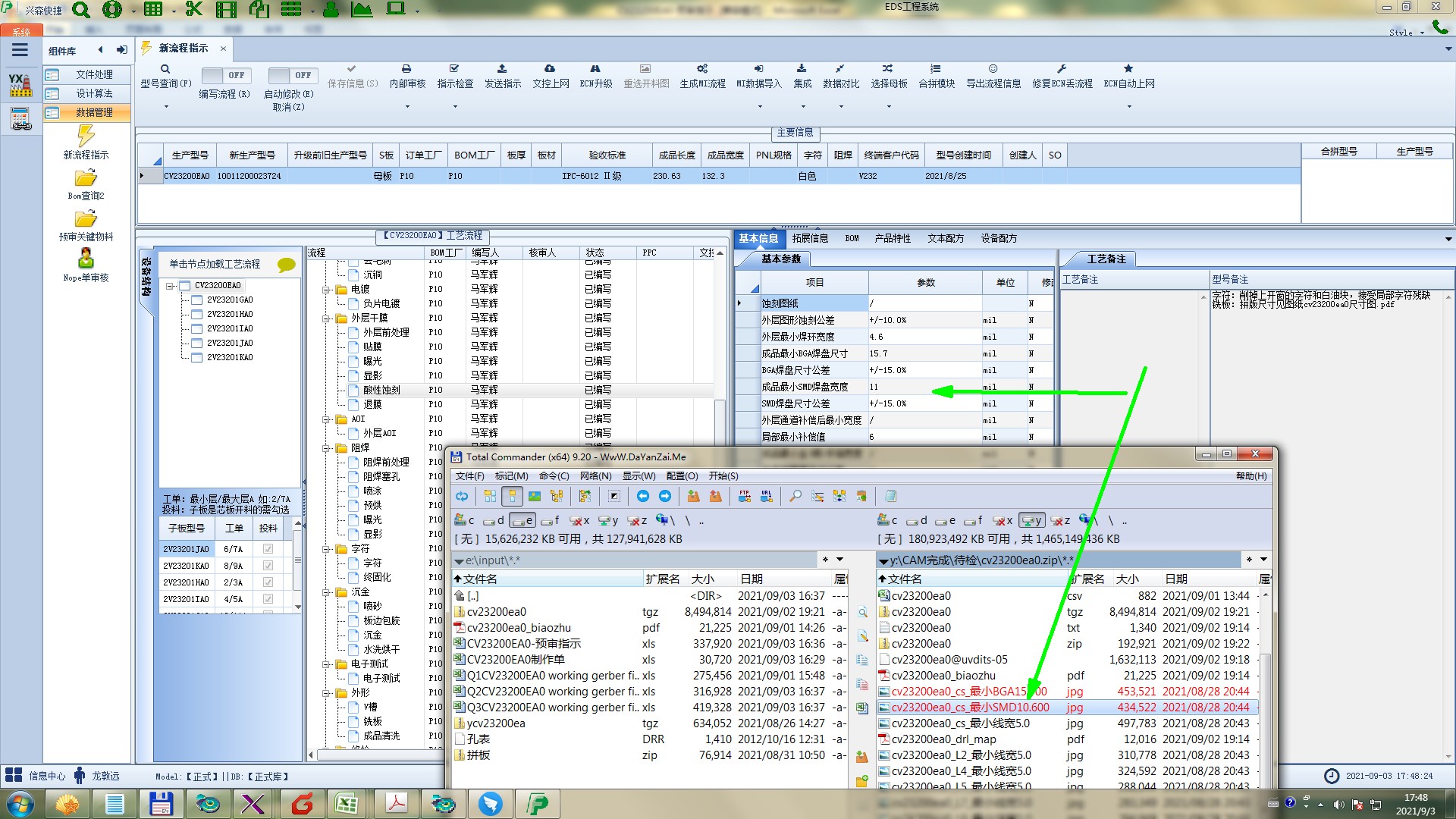1456x819 pixels.
Task: Click the 数据管理 sidebar button
Action: [94, 112]
